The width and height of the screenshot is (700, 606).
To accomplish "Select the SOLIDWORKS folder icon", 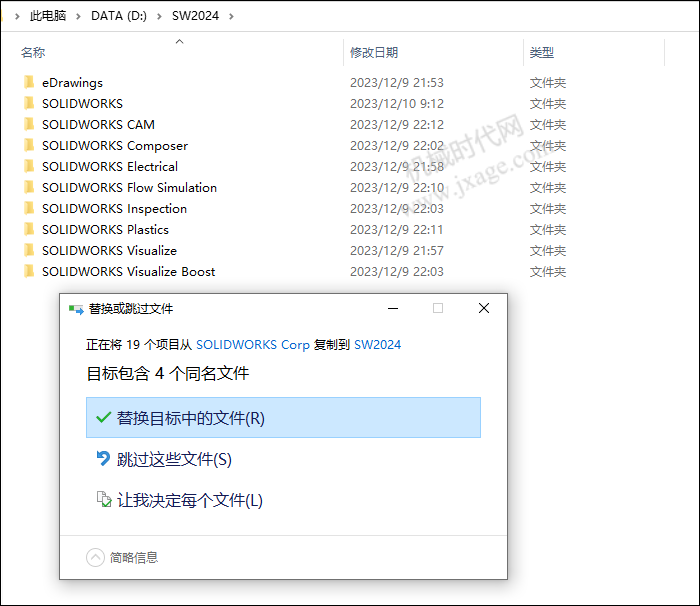I will pyautogui.click(x=29, y=103).
